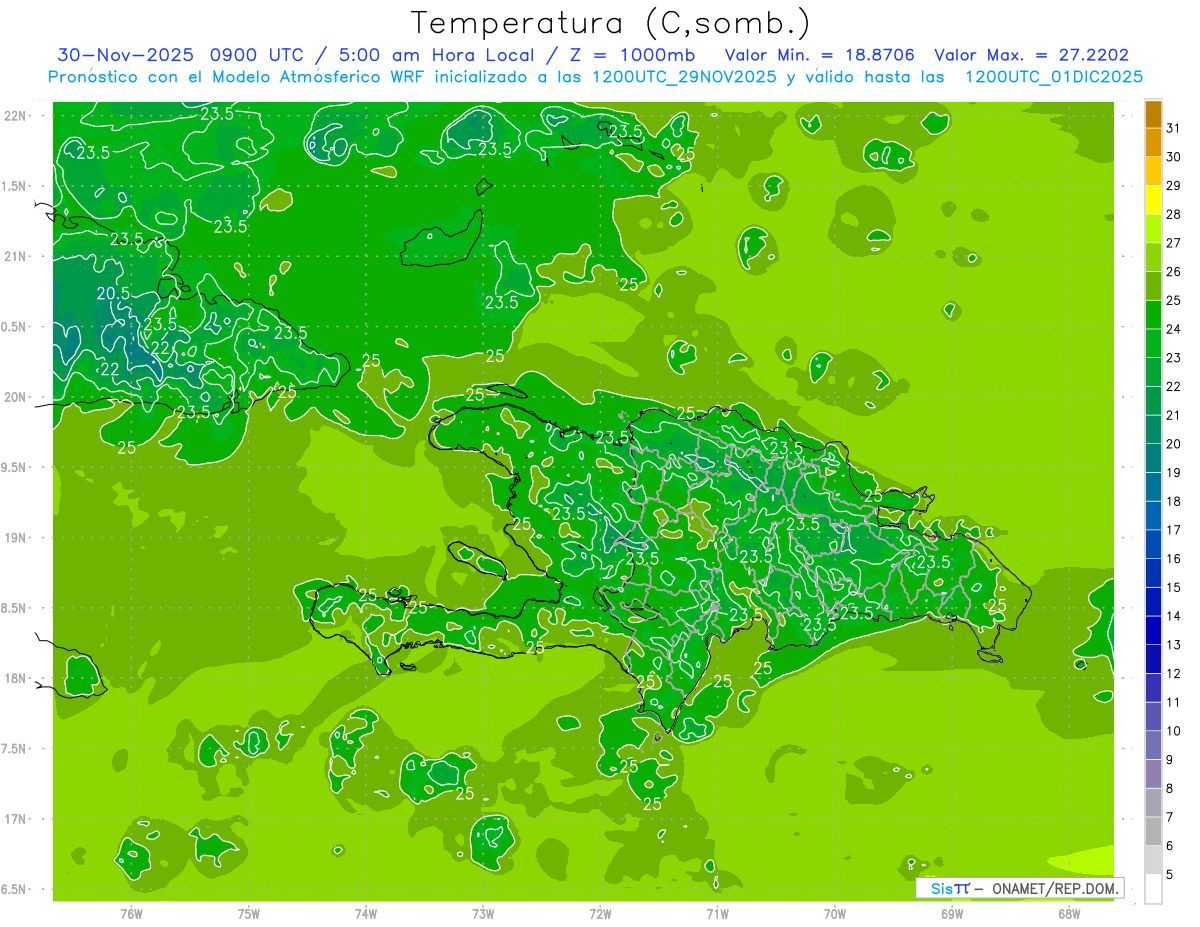
Task: Click the "Valor Max. = 27.2202" text
Action: click(1032, 55)
